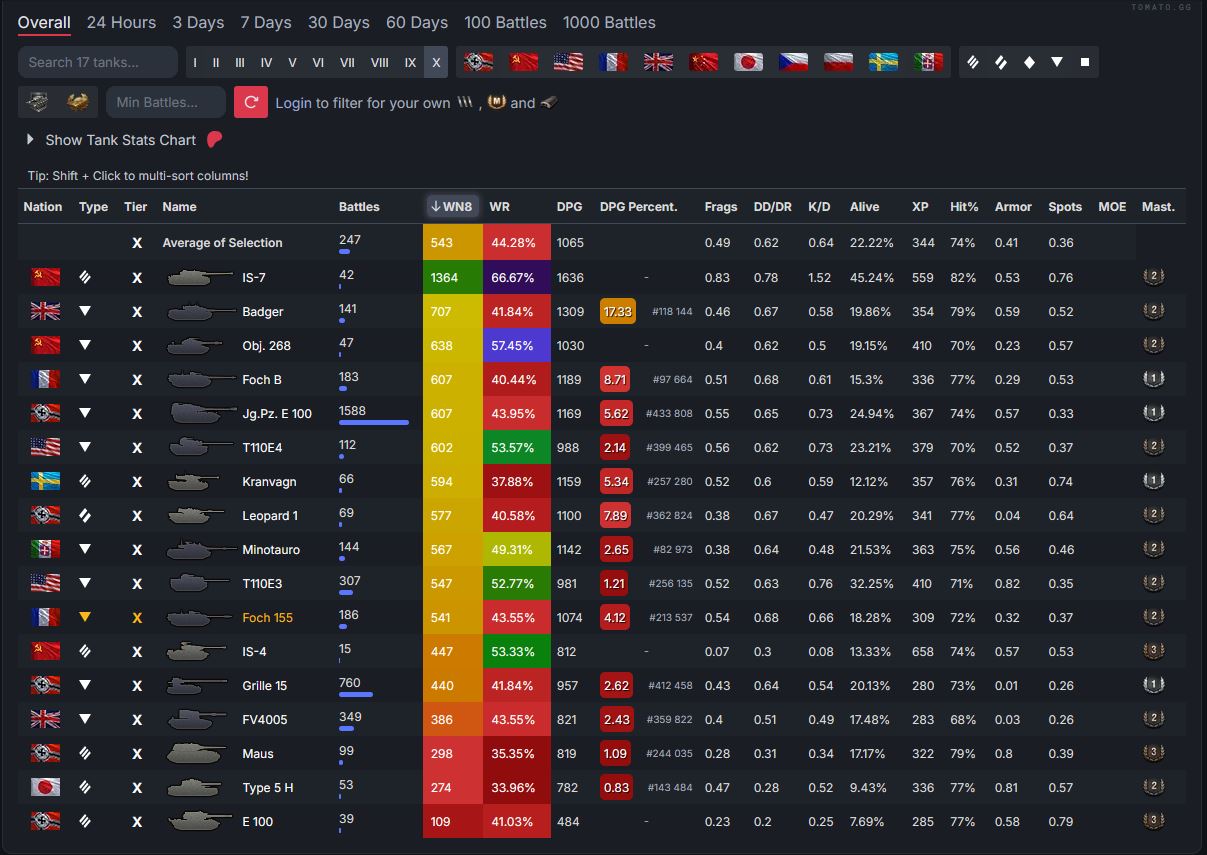Toggle the tier VII filter

(347, 62)
